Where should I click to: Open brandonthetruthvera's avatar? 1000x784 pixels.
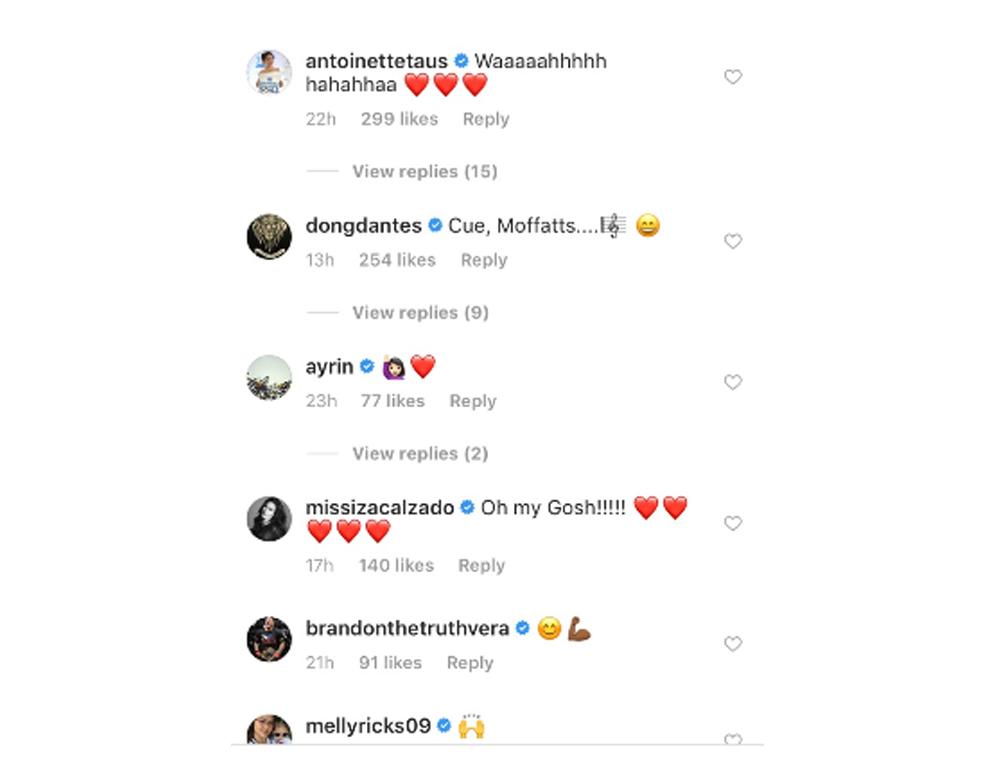coord(269,639)
